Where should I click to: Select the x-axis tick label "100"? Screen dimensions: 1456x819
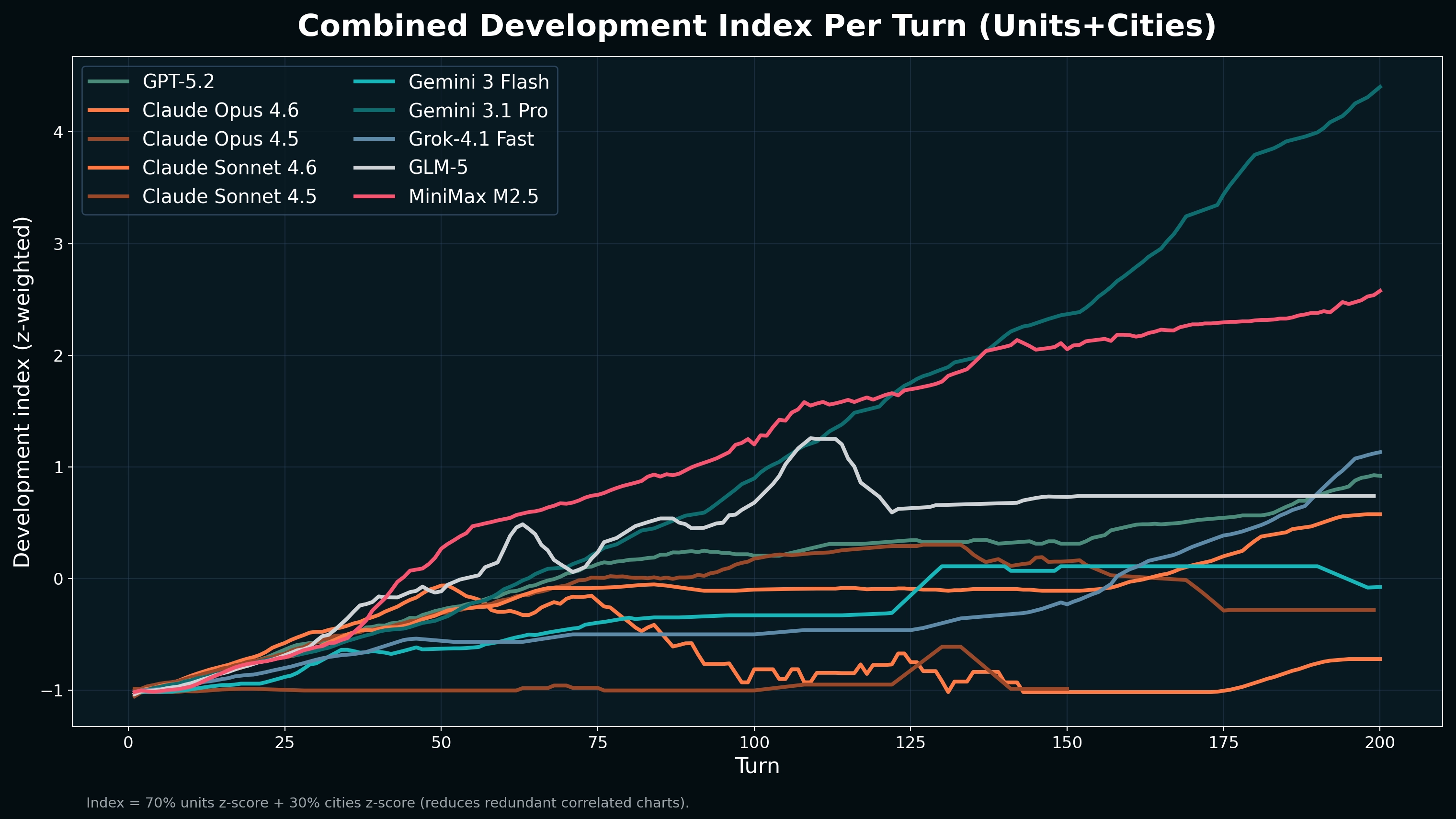click(x=754, y=742)
